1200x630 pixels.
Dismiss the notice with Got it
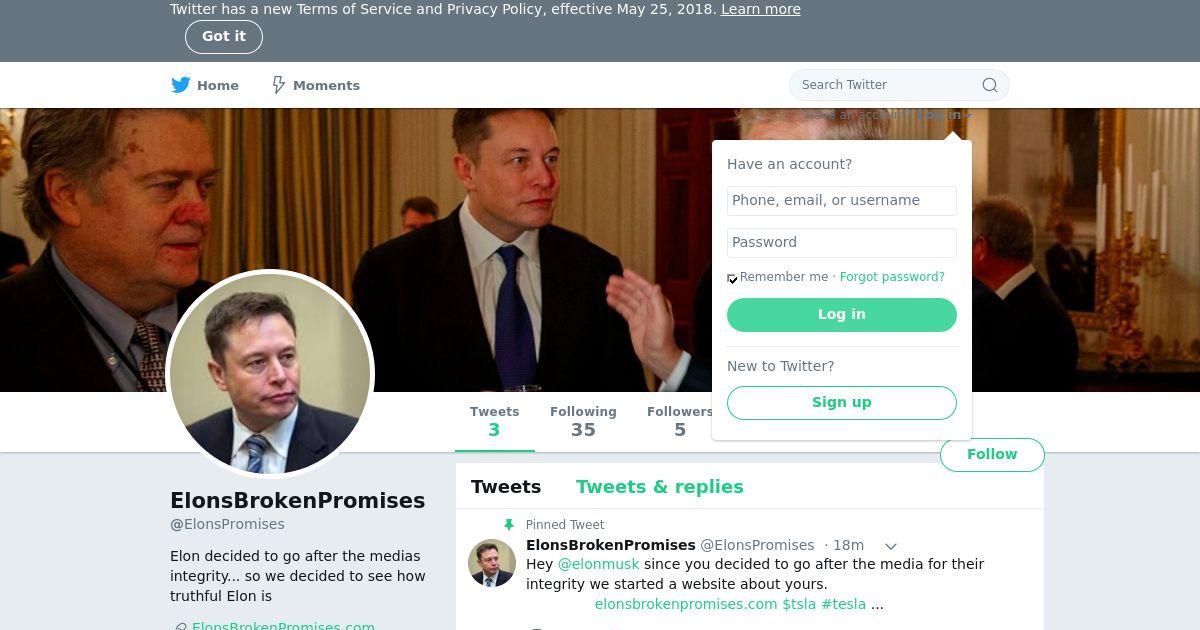(224, 37)
